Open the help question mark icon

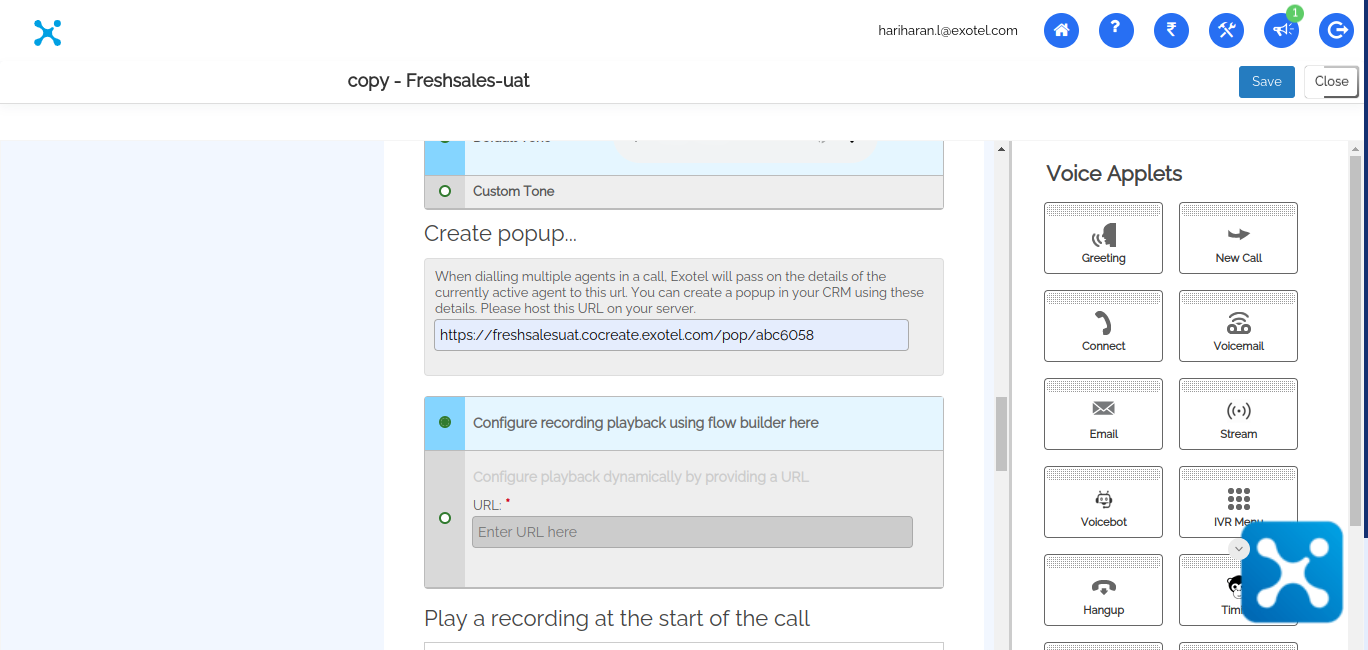pyautogui.click(x=1116, y=30)
